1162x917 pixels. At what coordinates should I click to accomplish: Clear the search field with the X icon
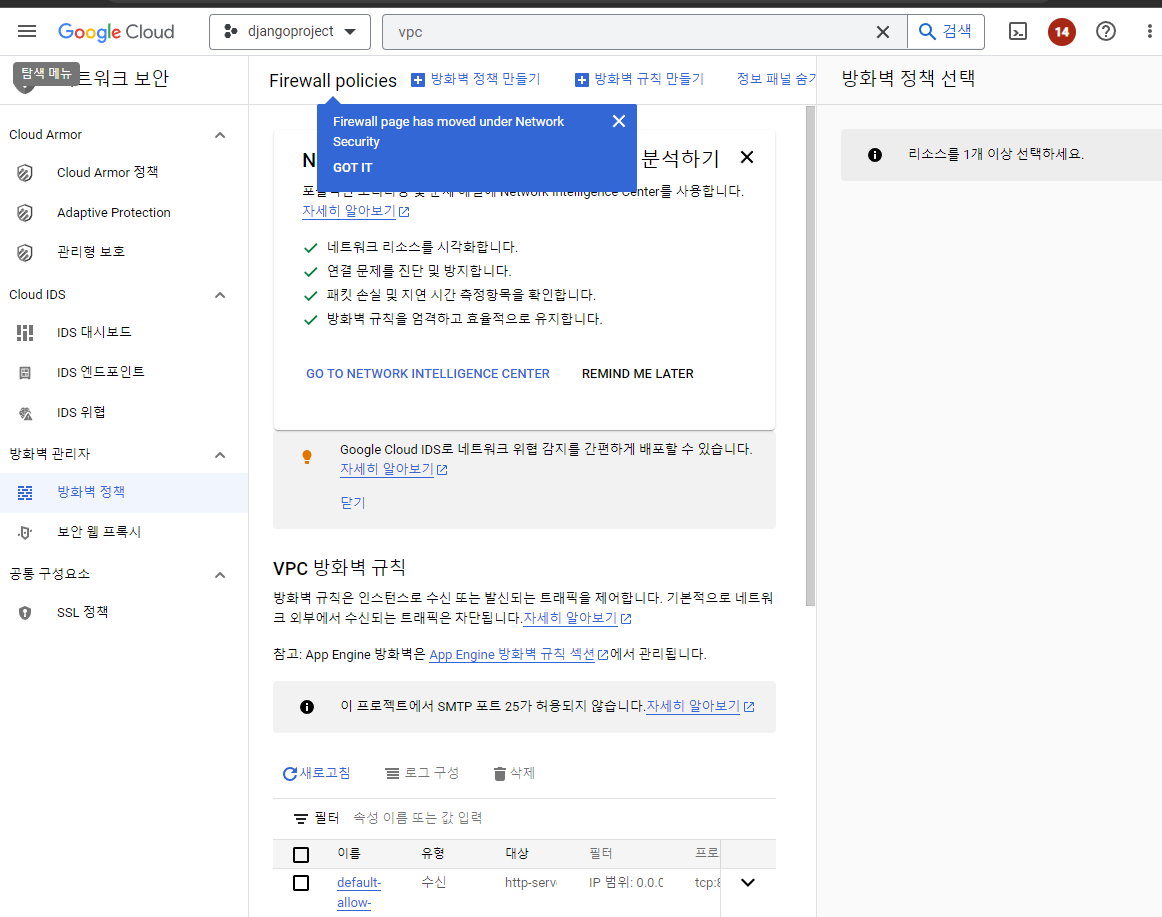pos(883,32)
